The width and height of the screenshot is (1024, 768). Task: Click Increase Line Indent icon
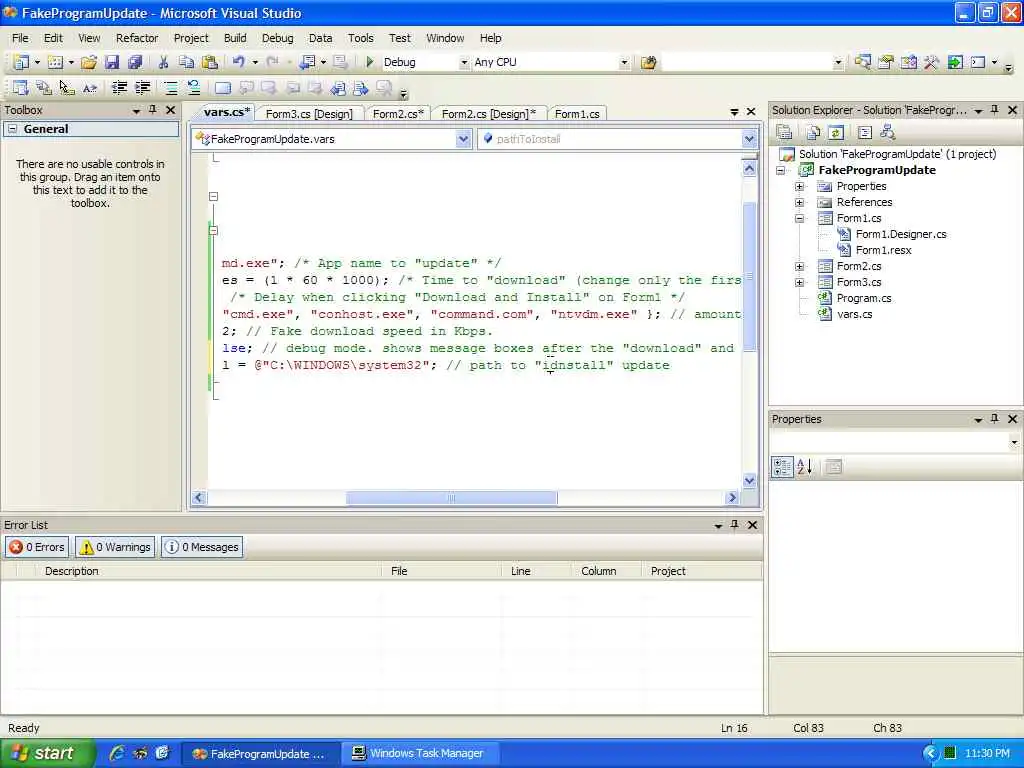point(142,88)
